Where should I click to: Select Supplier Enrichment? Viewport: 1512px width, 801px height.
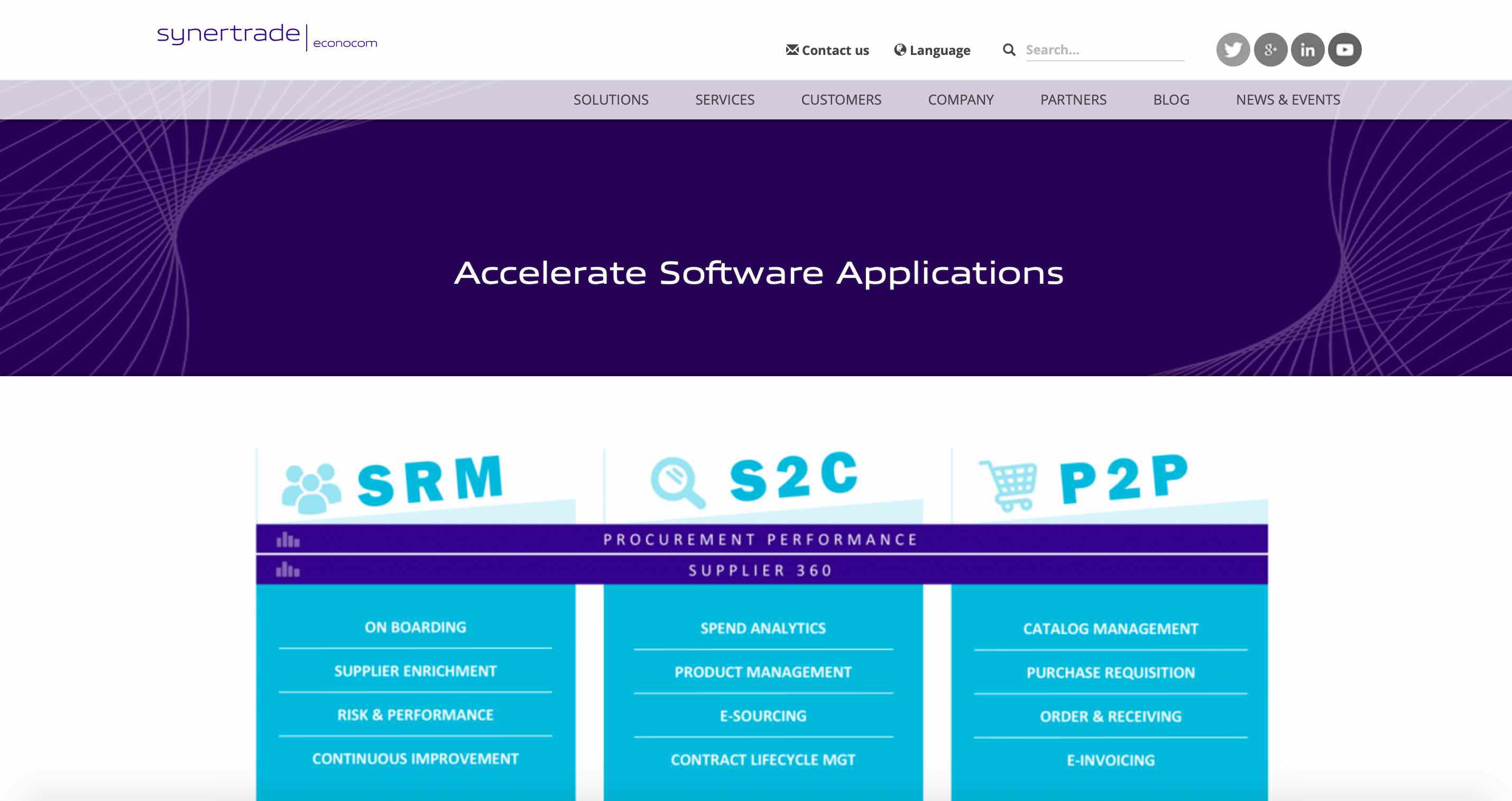coord(416,672)
